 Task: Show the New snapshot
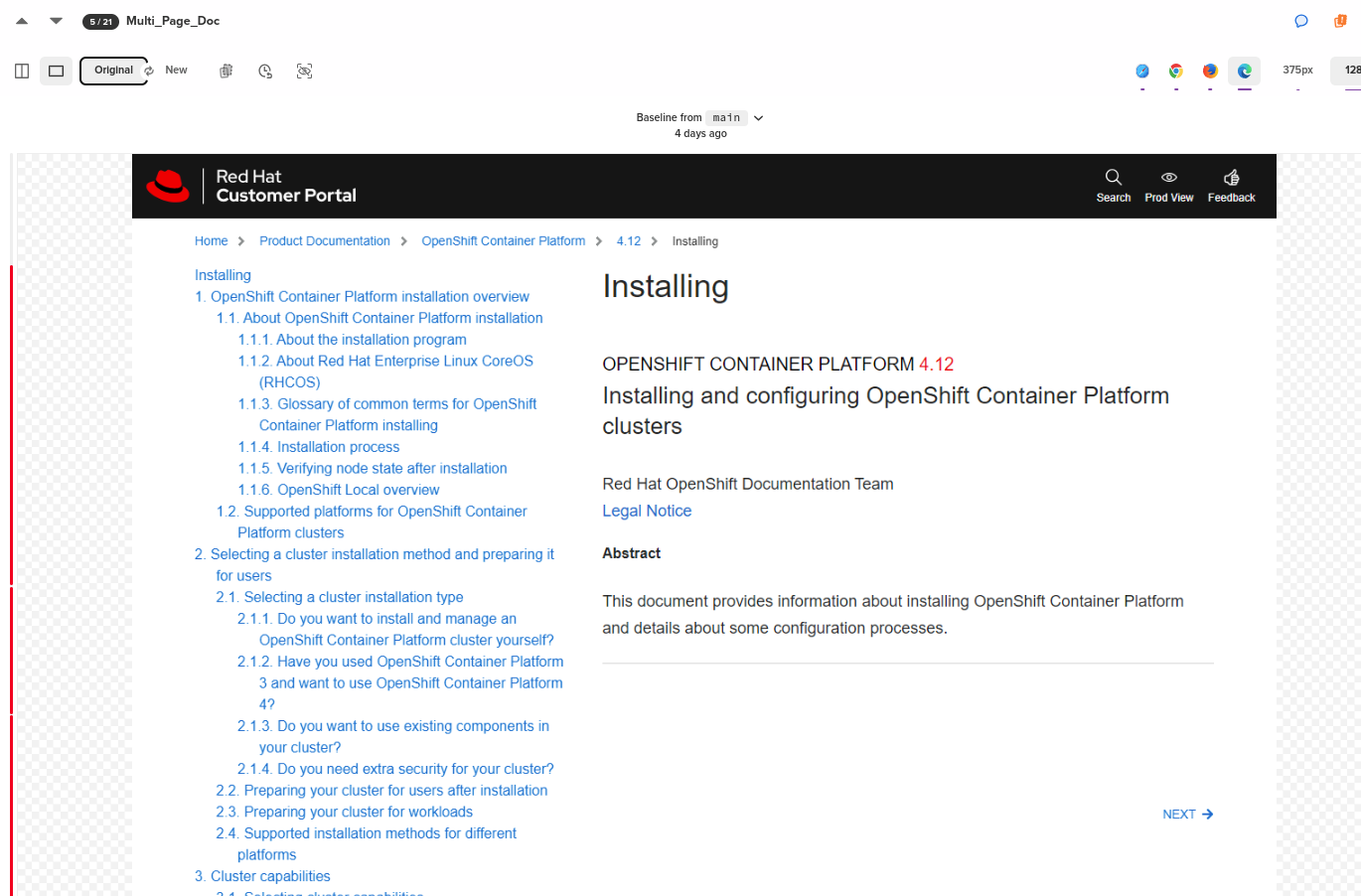point(176,71)
